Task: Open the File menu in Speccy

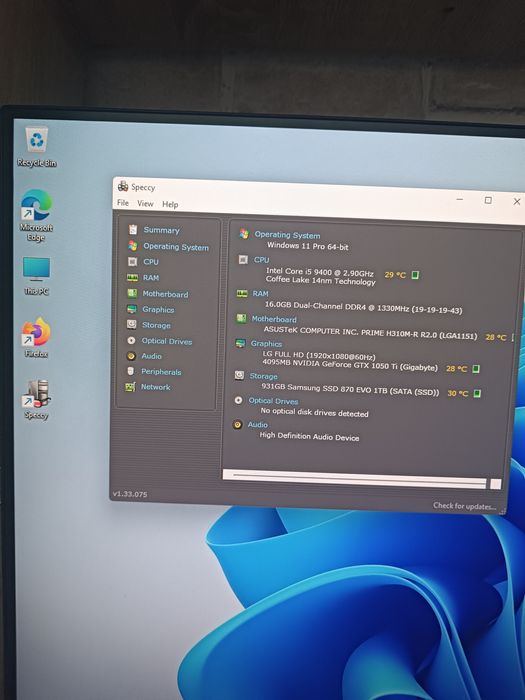Action: (x=123, y=203)
